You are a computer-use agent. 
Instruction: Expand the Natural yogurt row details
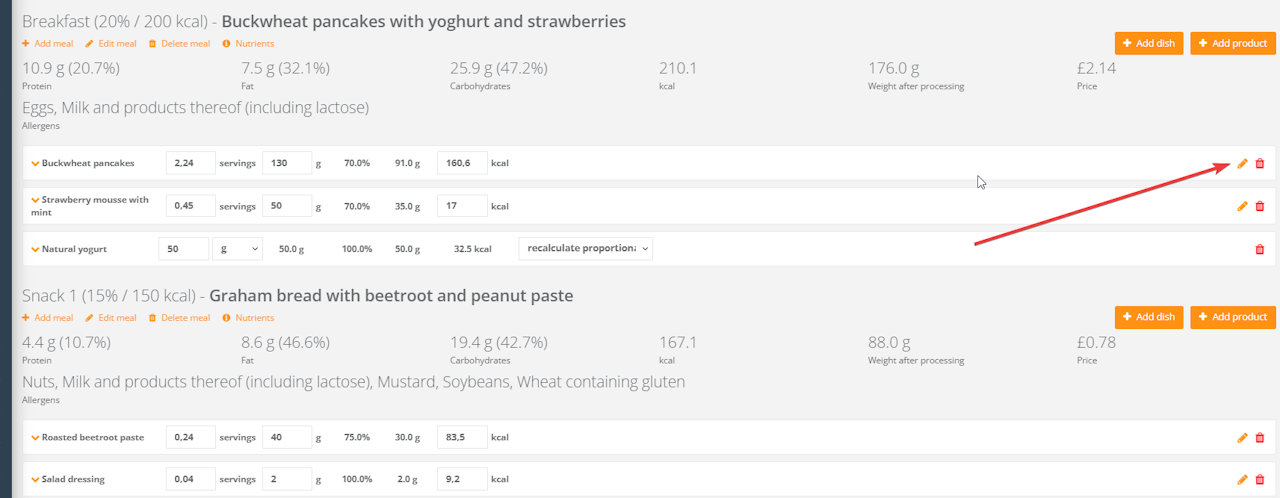[35, 249]
